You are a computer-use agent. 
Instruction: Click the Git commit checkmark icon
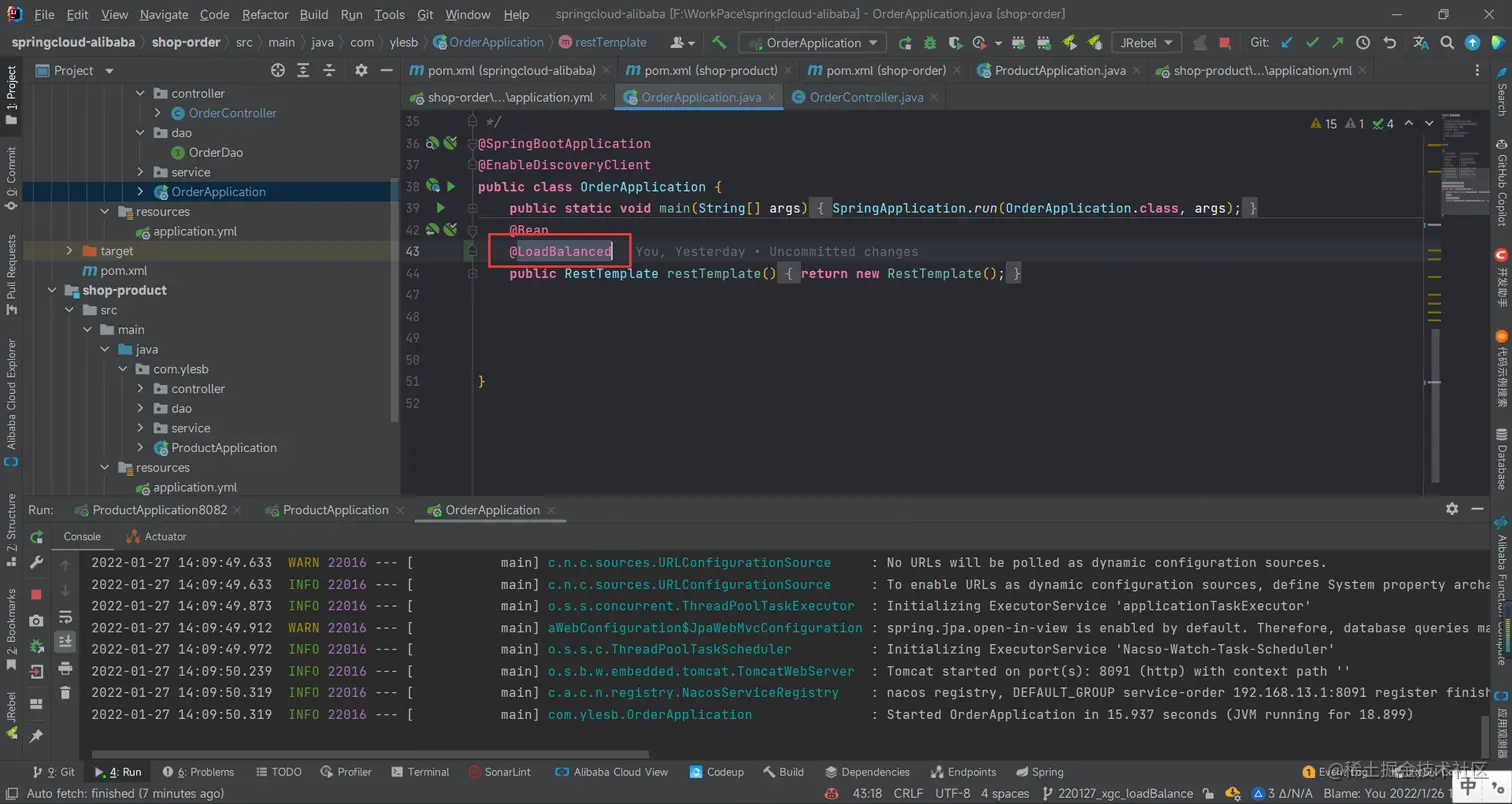tap(1312, 43)
